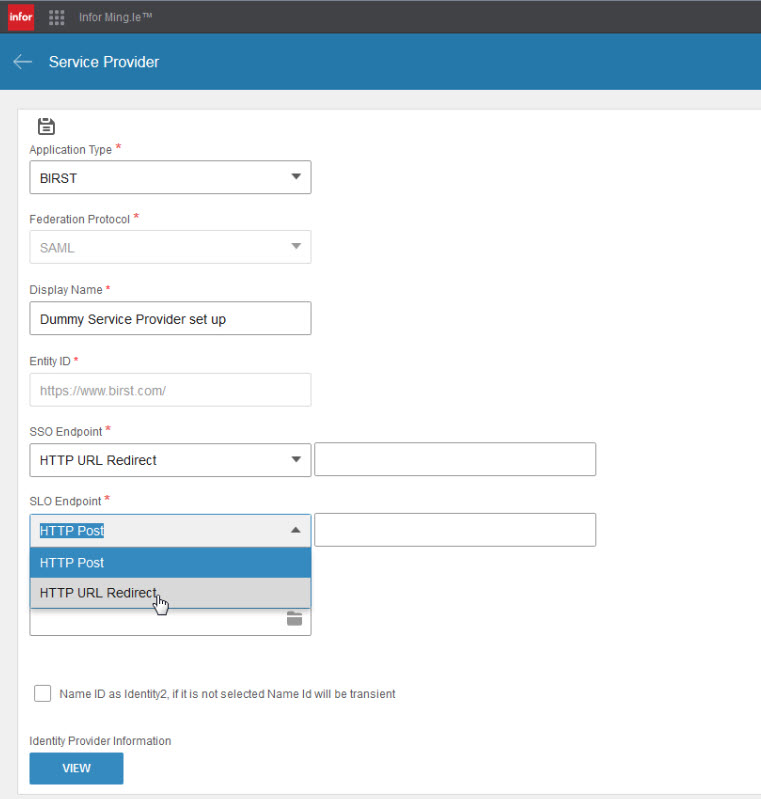The image size is (761, 799).
Task: Collapse the SLO Endpoint dropdown arrow
Action: (296, 530)
